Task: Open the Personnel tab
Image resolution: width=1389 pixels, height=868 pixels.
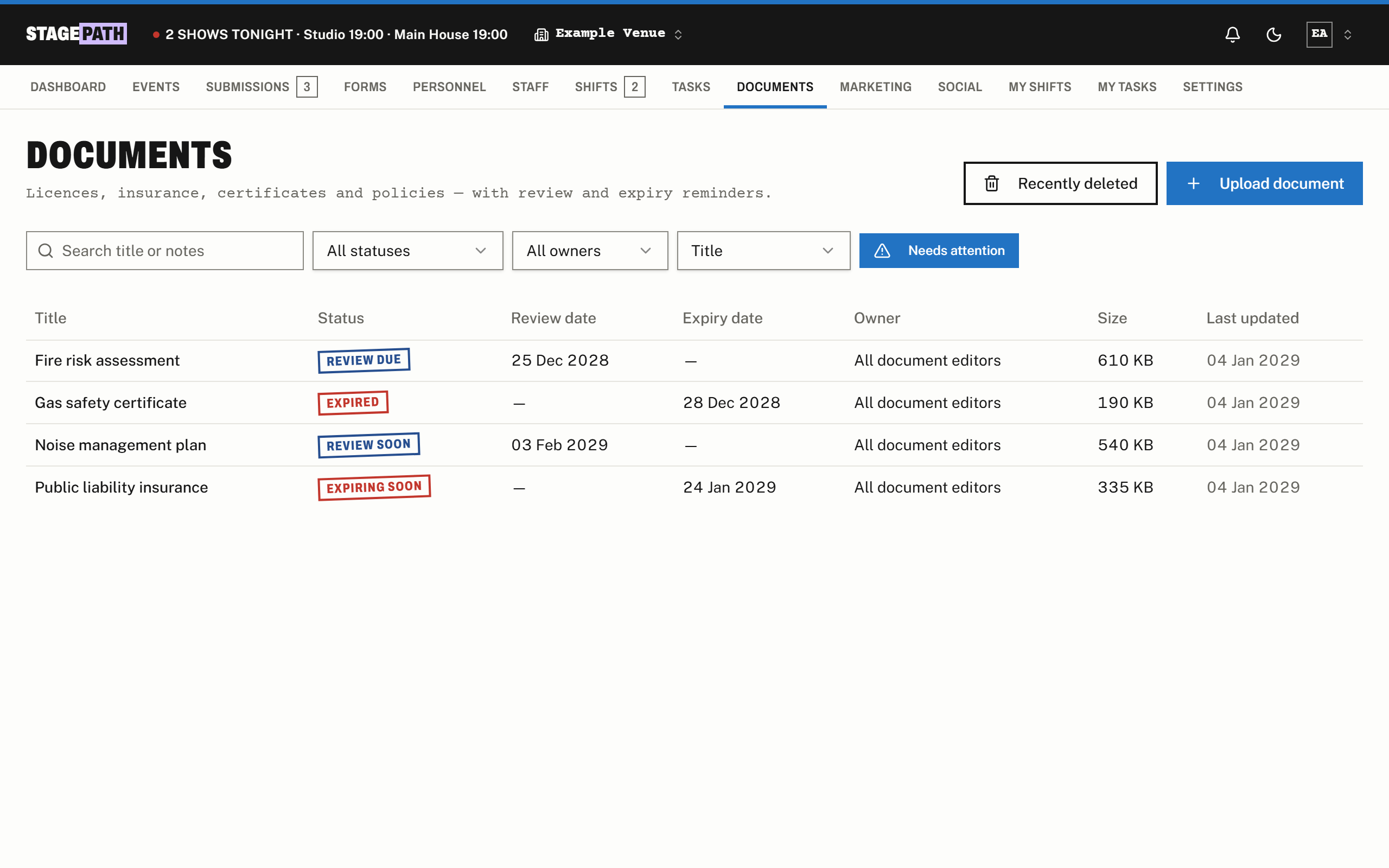Action: tap(449, 87)
